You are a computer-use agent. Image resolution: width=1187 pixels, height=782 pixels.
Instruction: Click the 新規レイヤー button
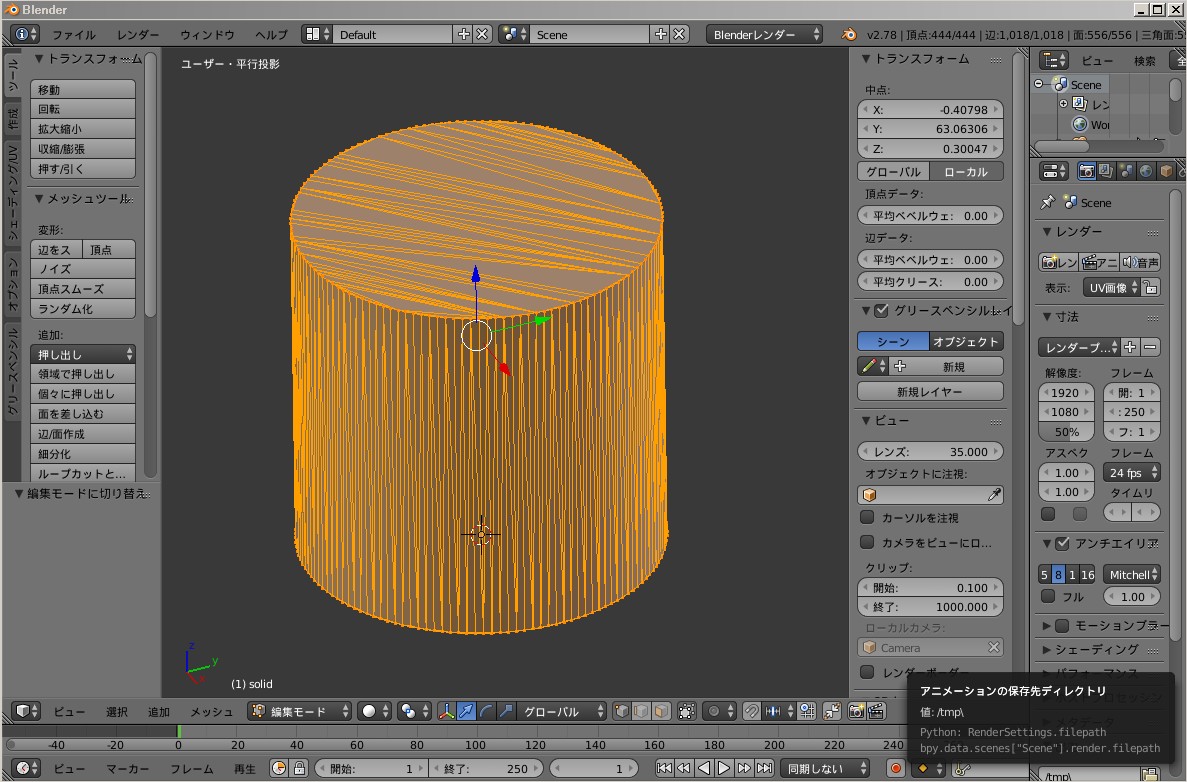coord(930,392)
